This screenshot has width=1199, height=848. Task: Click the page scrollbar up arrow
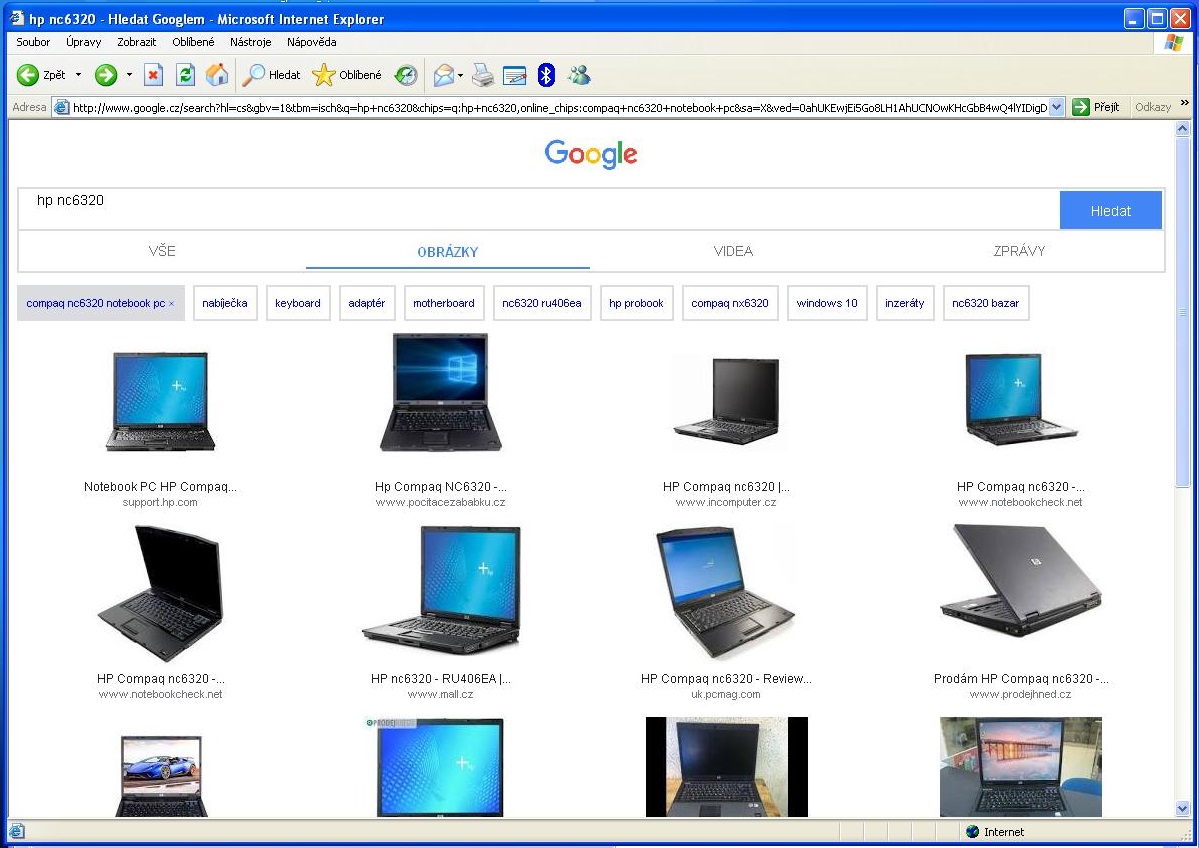(1183, 128)
